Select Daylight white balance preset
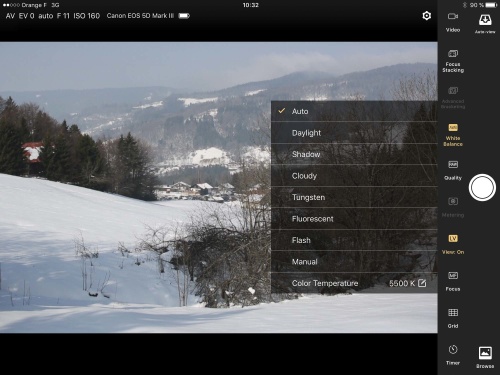 tap(354, 133)
